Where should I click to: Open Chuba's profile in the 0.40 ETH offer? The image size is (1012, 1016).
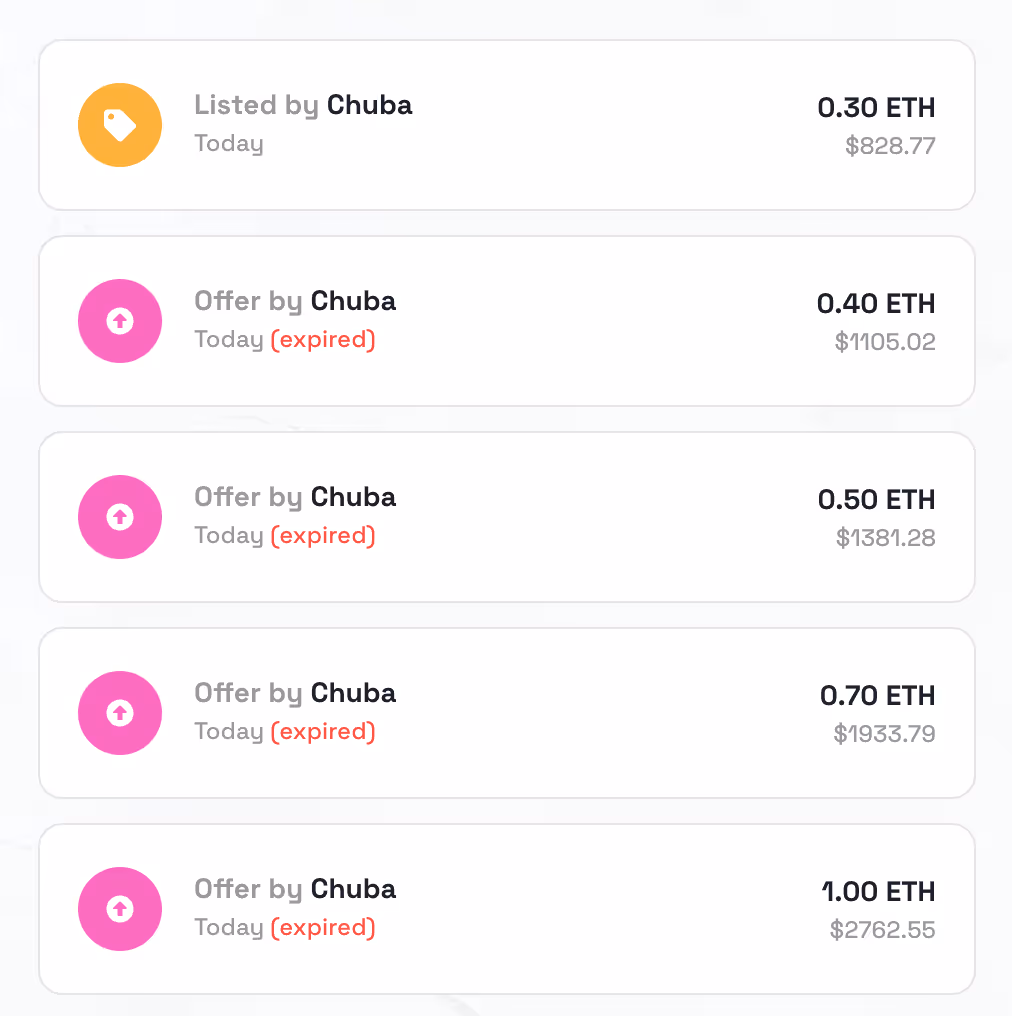coord(353,301)
